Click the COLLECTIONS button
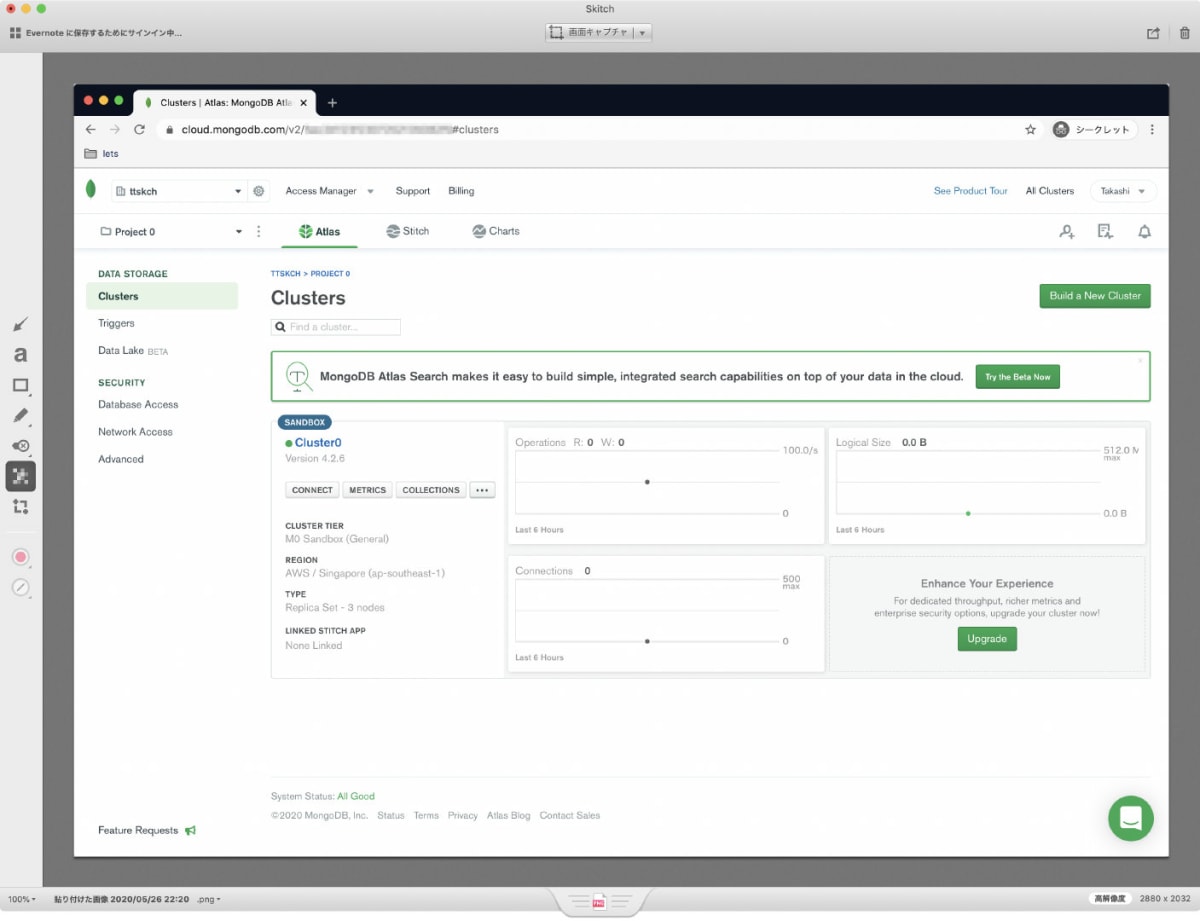 tap(431, 490)
